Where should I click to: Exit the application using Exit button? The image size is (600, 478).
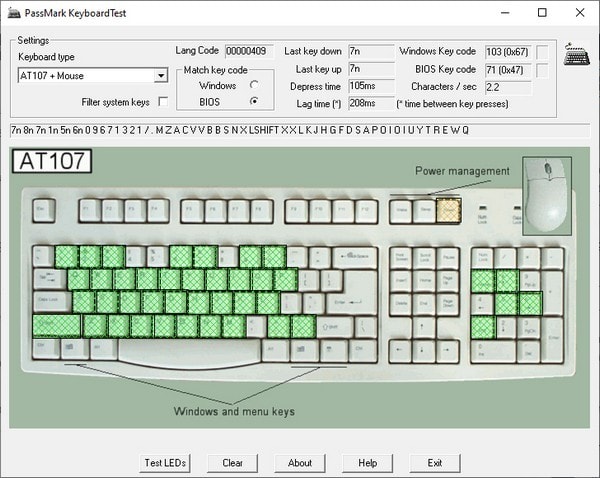pyautogui.click(x=435, y=463)
